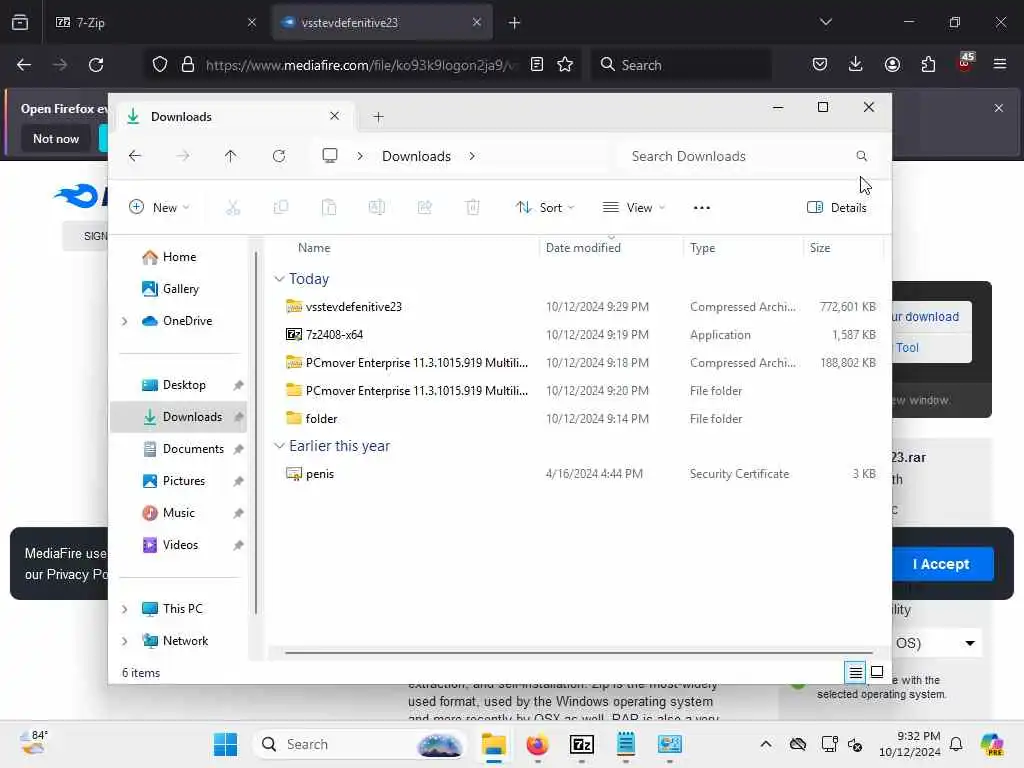Bookmark this page with the star
The image size is (1024, 768).
[565, 65]
